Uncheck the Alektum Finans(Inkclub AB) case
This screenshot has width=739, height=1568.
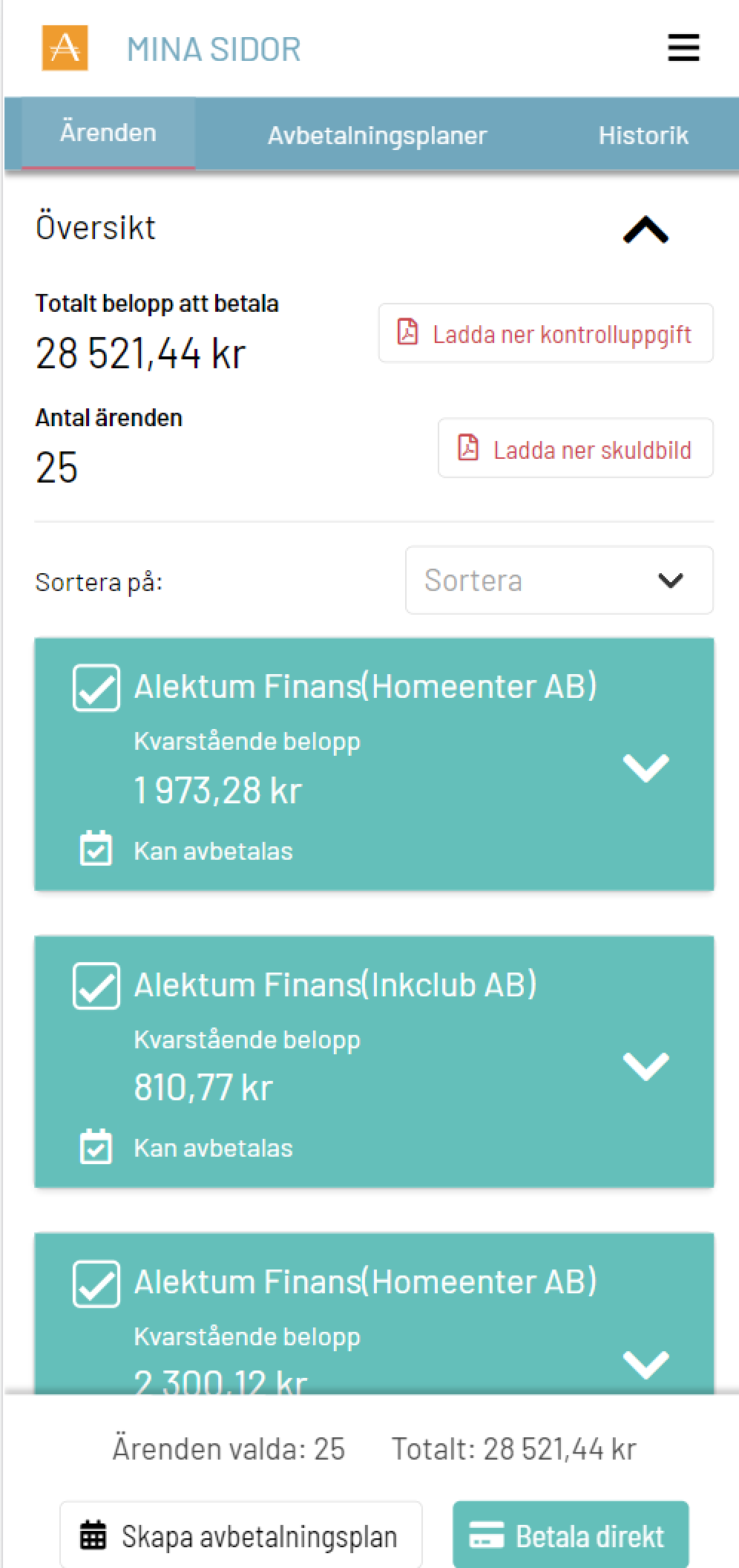pyautogui.click(x=96, y=986)
